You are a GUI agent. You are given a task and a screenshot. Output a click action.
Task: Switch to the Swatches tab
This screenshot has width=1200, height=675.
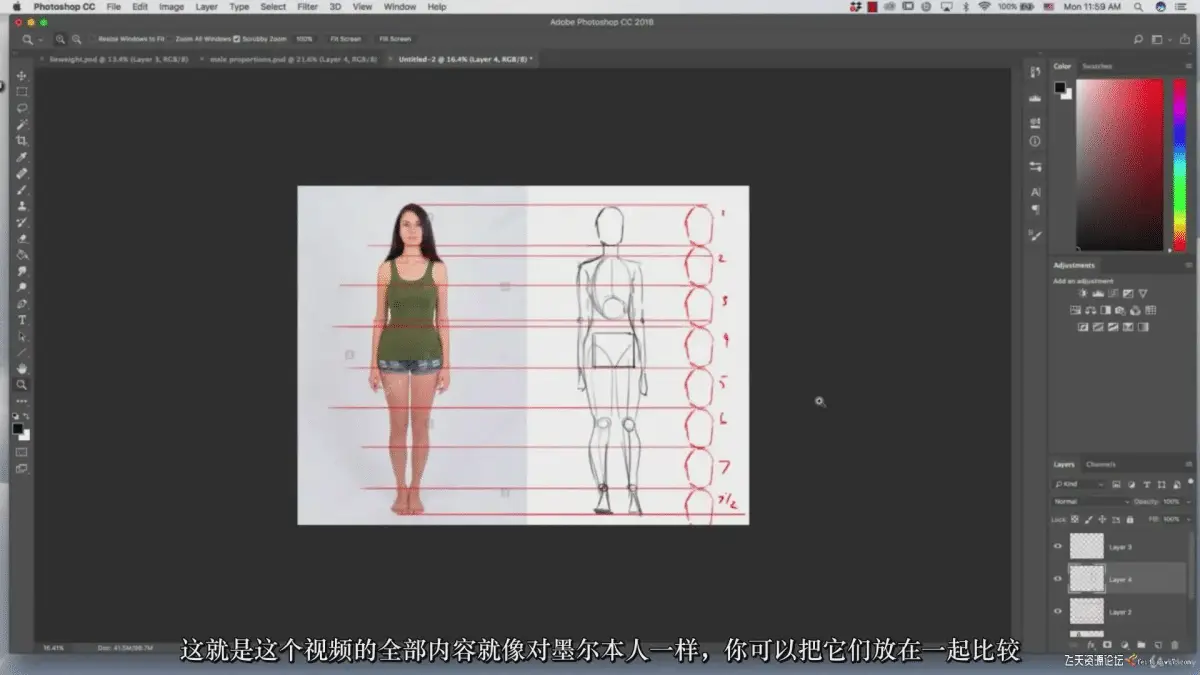point(1097,66)
